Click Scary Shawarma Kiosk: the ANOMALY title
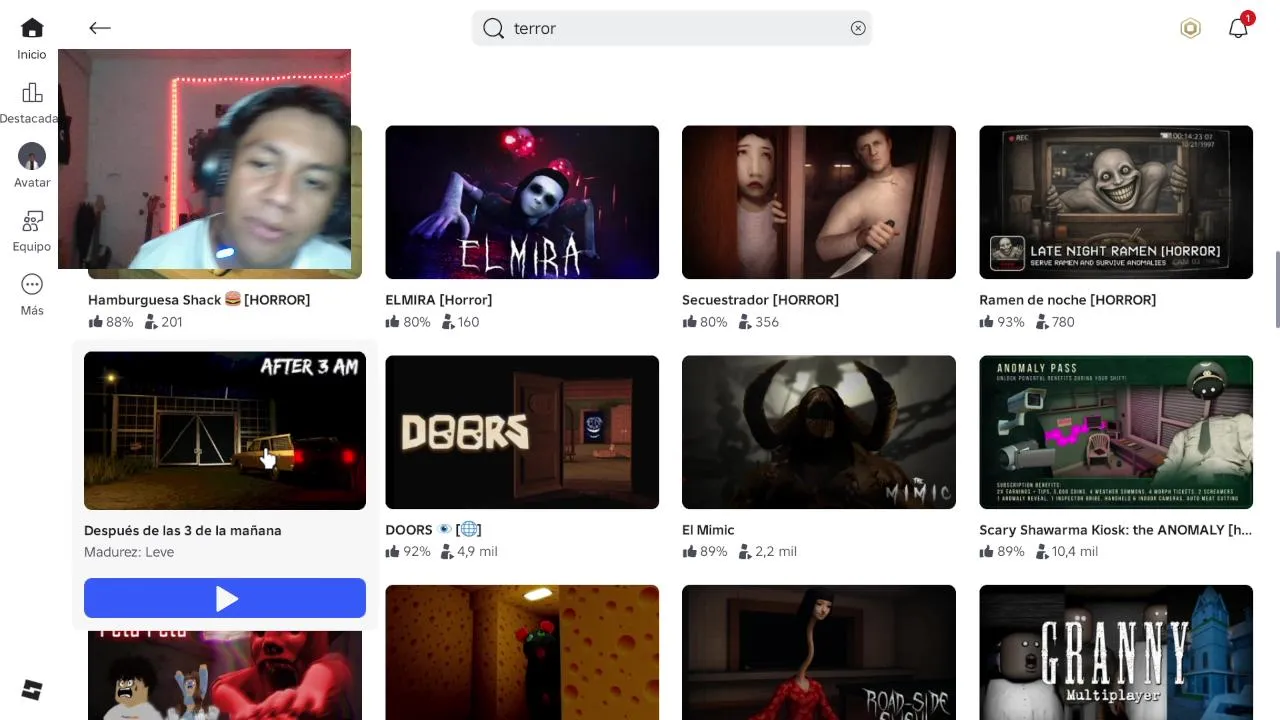This screenshot has height=720, width=1280. [1115, 530]
